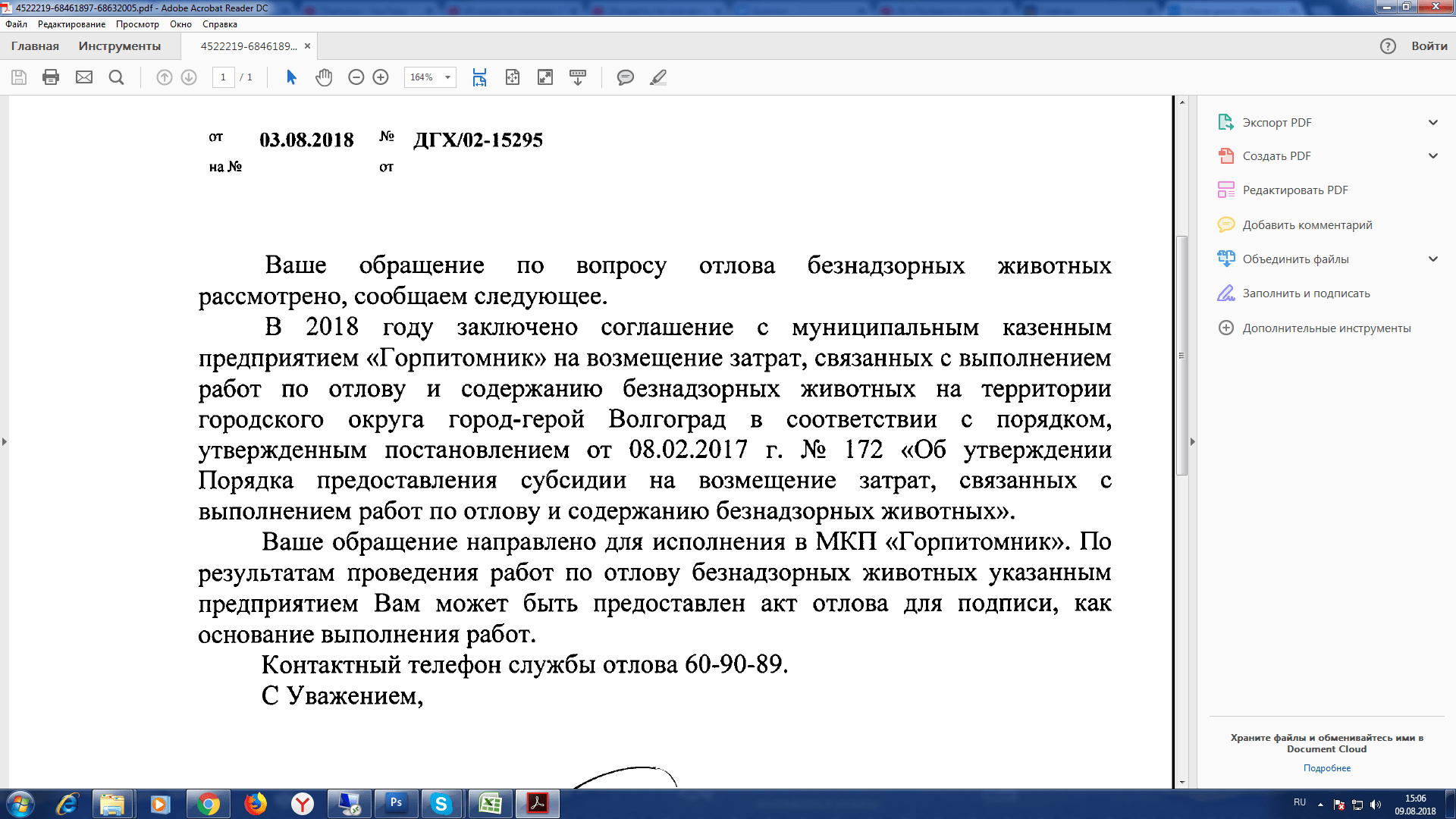The width and height of the screenshot is (1456, 819).
Task: Open the Подробнее link
Action: (x=1326, y=768)
